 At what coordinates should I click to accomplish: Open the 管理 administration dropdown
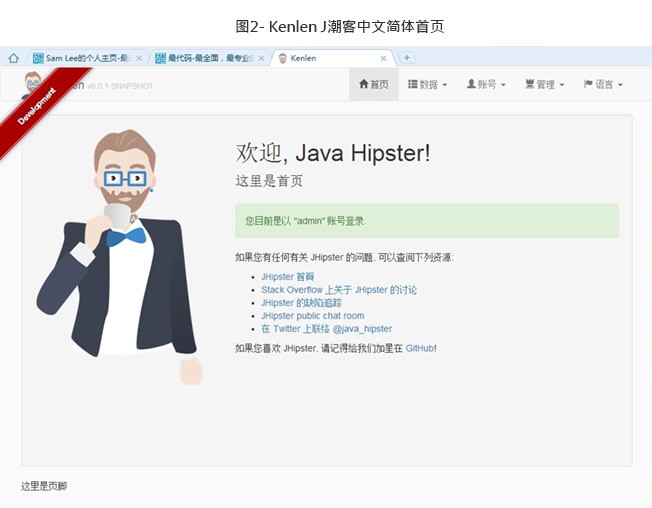tap(545, 84)
